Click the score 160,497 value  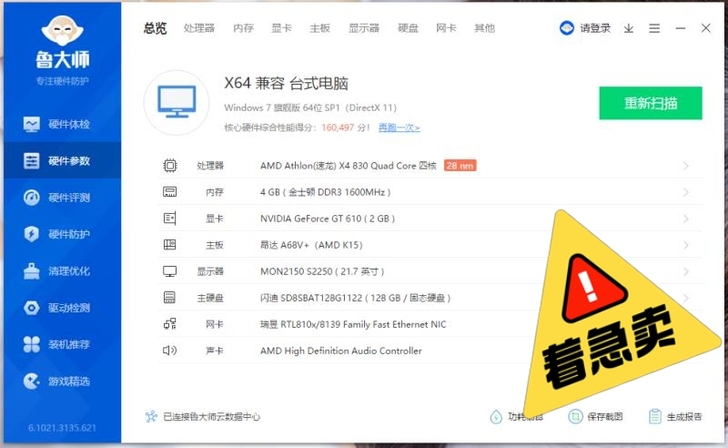pos(338,127)
